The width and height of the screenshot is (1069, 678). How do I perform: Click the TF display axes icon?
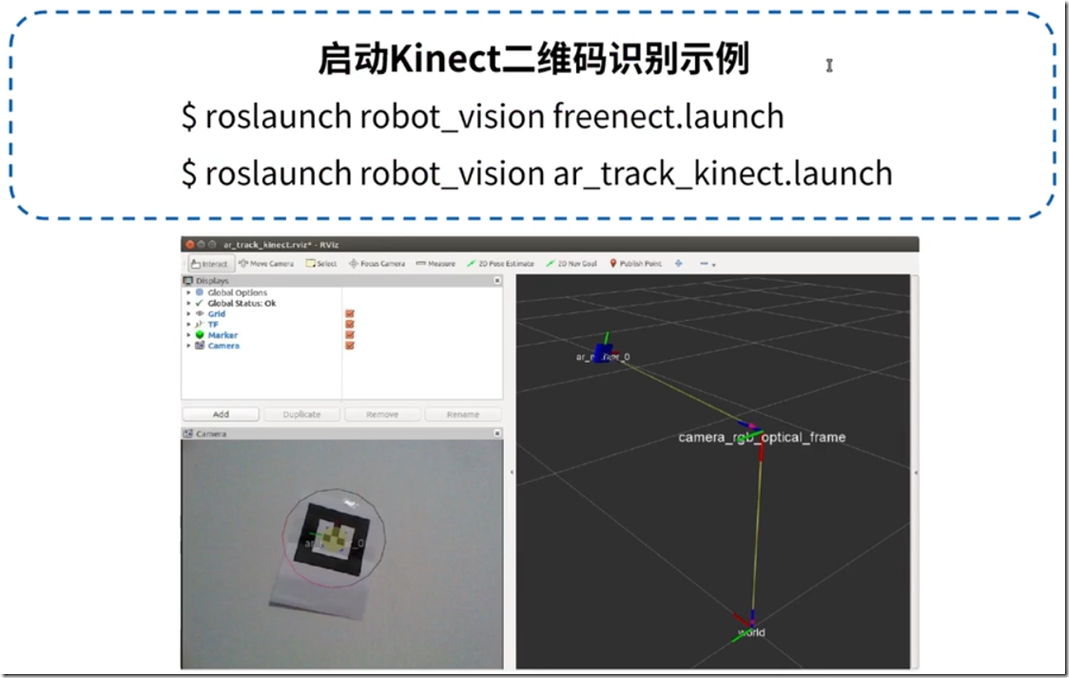[x=200, y=325]
